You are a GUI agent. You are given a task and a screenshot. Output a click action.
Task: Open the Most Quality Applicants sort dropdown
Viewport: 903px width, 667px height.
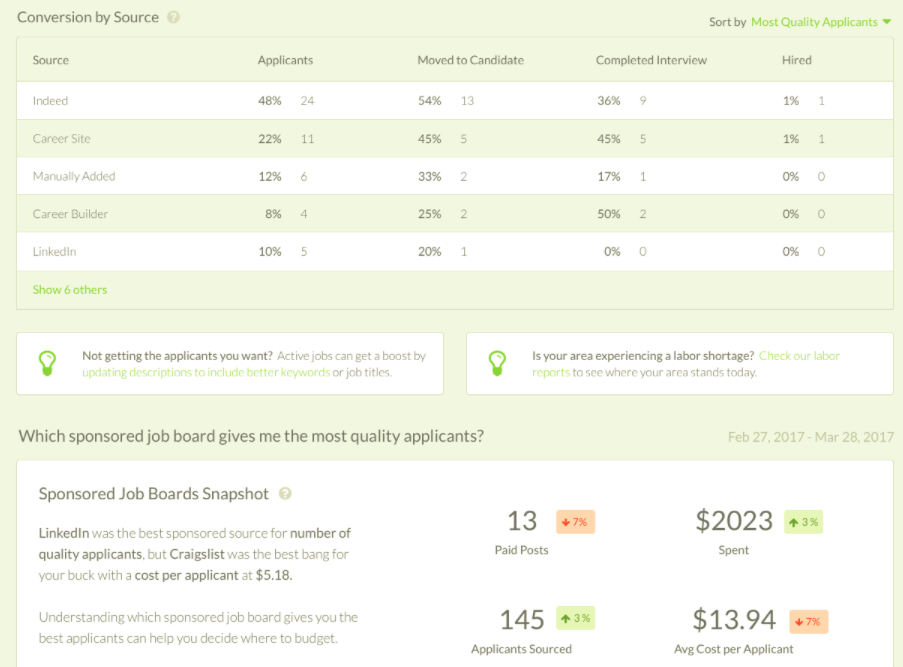[x=813, y=22]
